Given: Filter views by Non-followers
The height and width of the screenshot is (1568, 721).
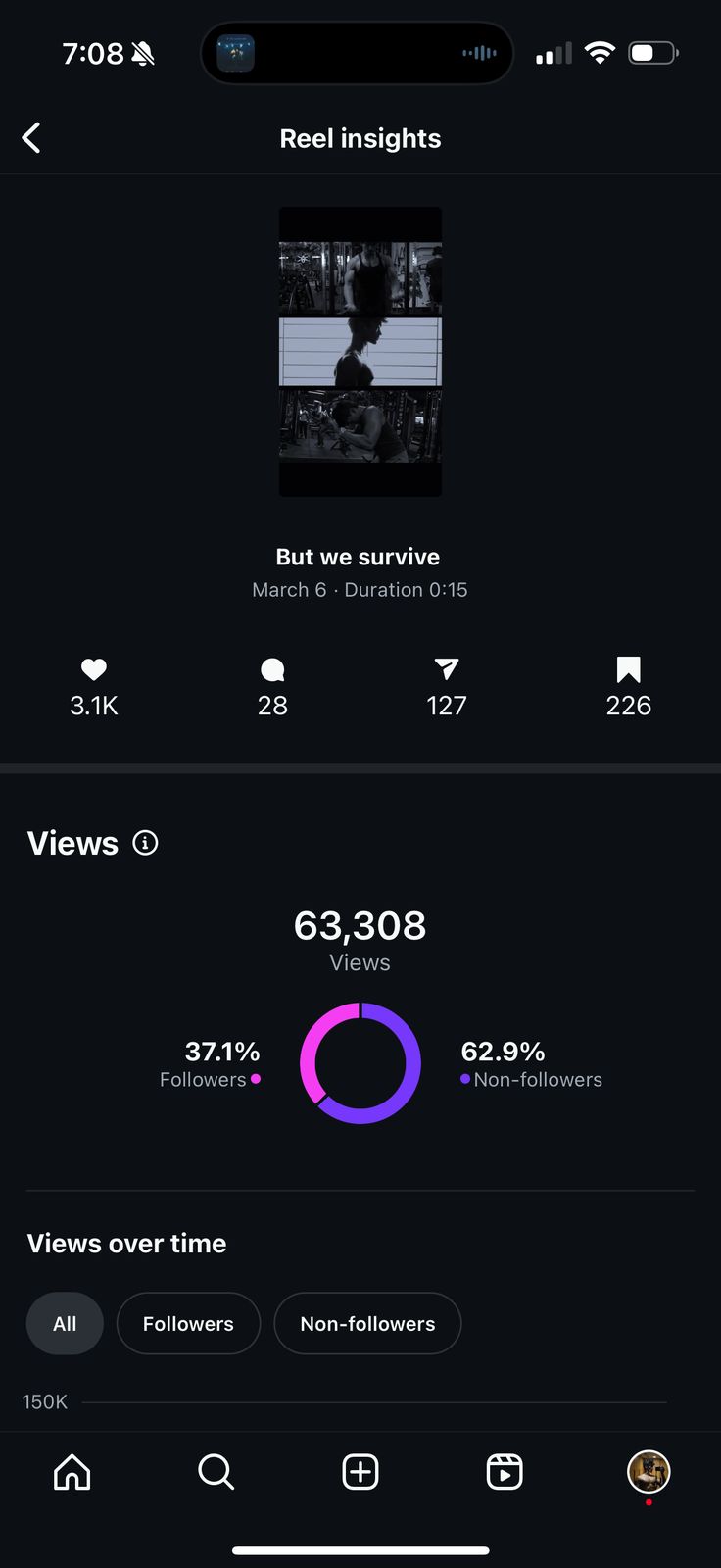Looking at the screenshot, I should (367, 1323).
